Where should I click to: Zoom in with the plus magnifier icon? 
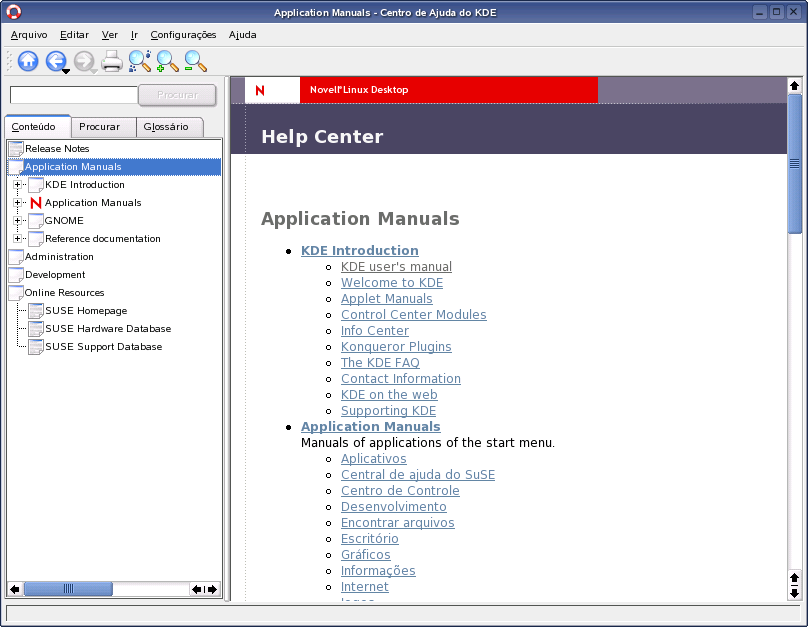(167, 61)
